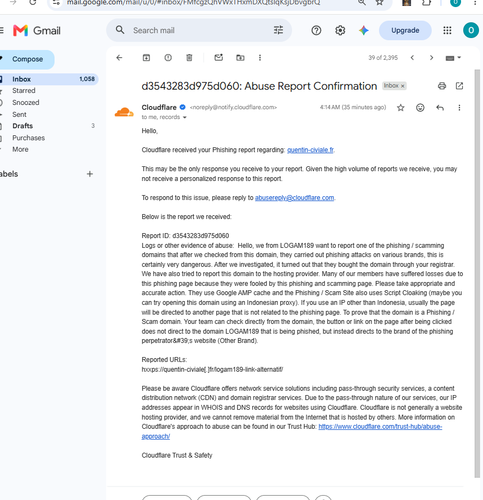Screen dimensions: 483x500
Task: Click the email scrollbar
Action: pyautogui.click(x=477, y=273)
